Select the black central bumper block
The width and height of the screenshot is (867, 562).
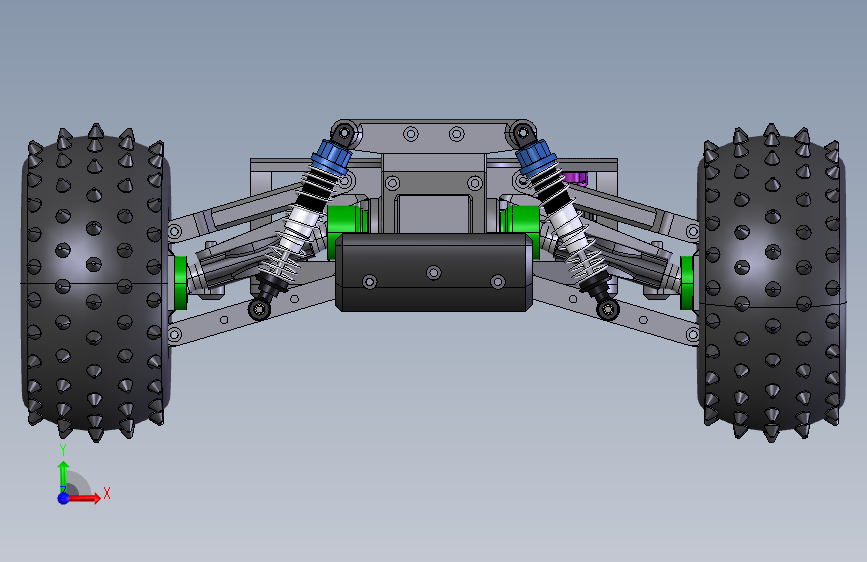pos(434,272)
